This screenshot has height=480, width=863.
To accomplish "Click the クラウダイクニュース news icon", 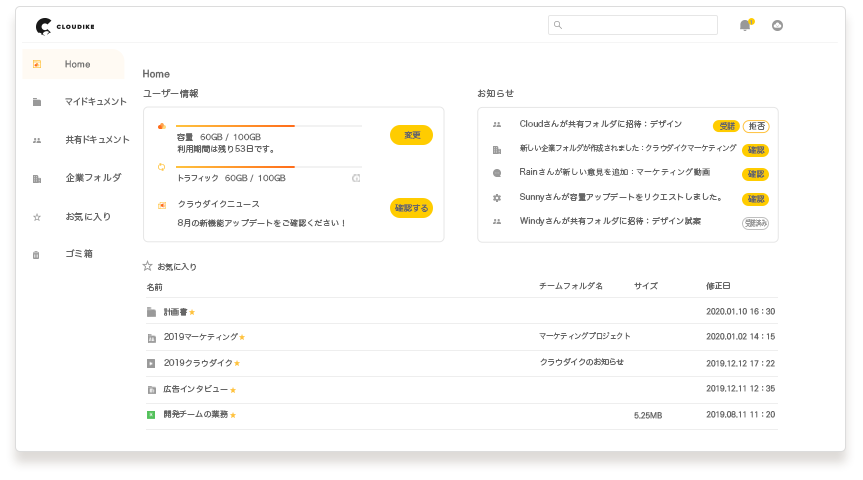I will pyautogui.click(x=162, y=205).
